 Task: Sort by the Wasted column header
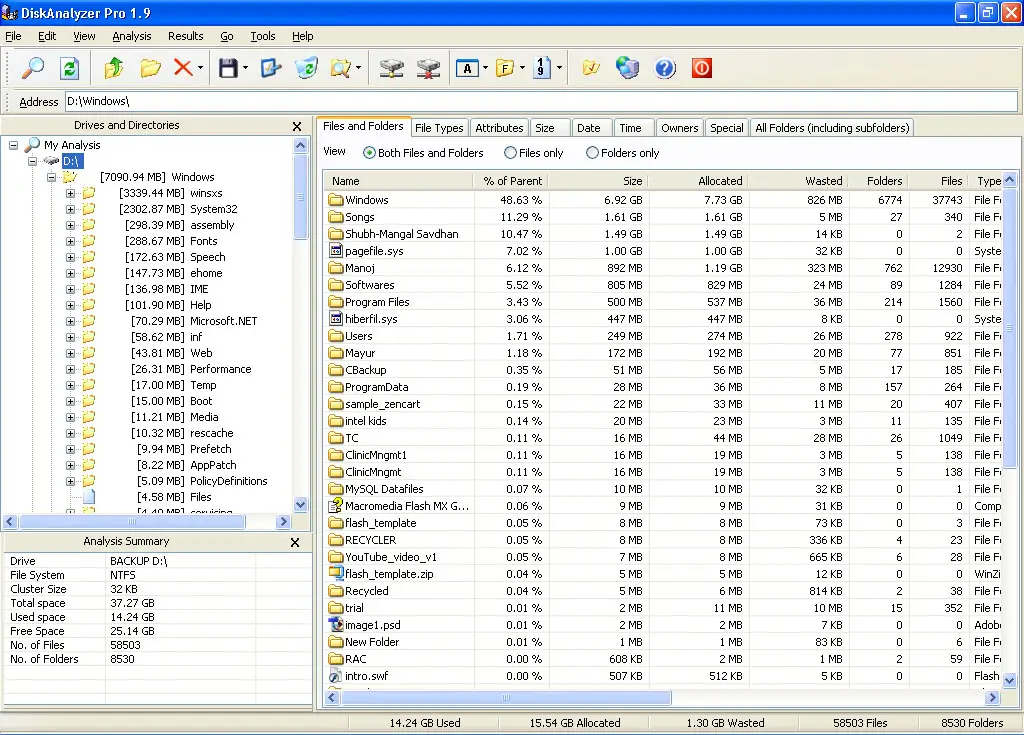[797, 181]
